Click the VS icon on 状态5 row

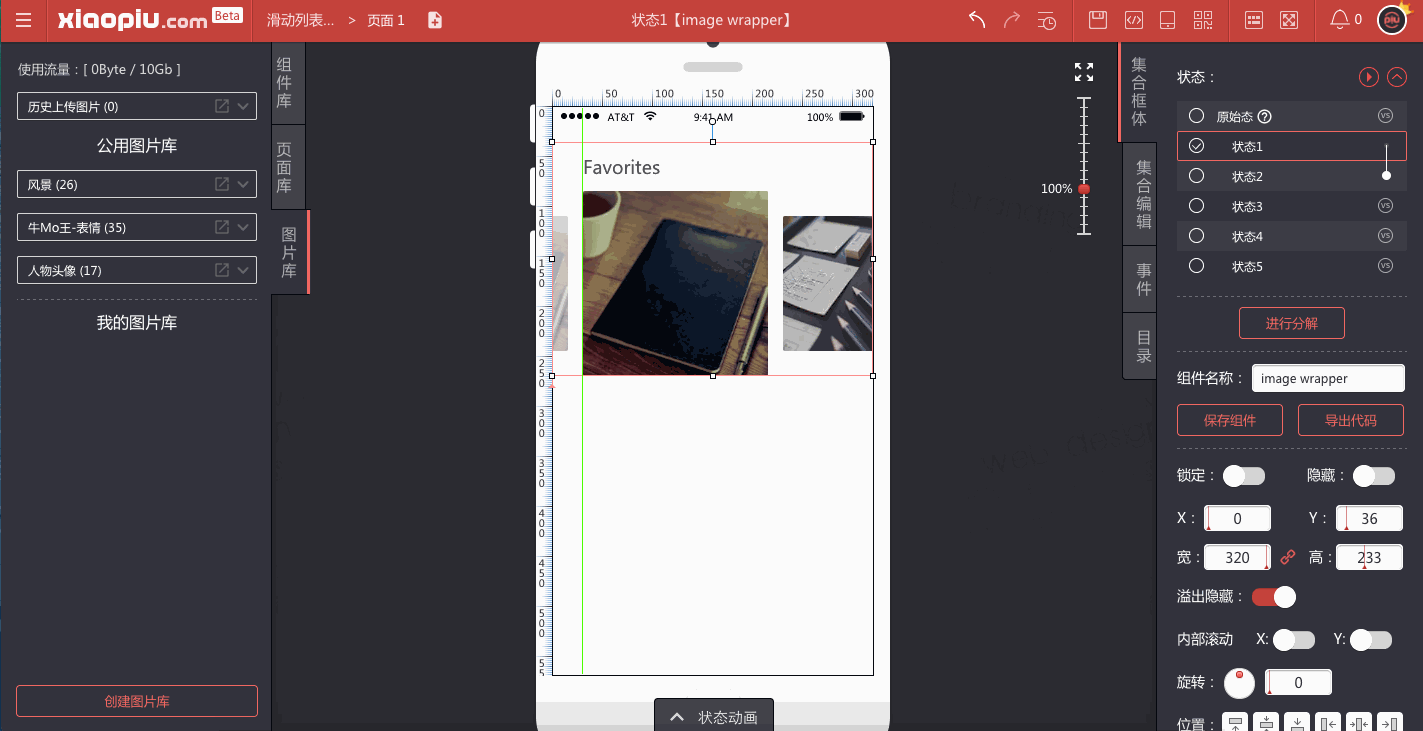tap(1385, 266)
